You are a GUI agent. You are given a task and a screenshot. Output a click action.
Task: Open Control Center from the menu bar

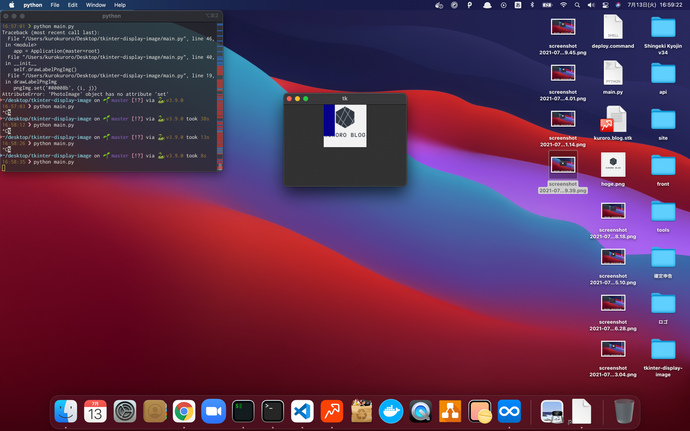point(605,5)
